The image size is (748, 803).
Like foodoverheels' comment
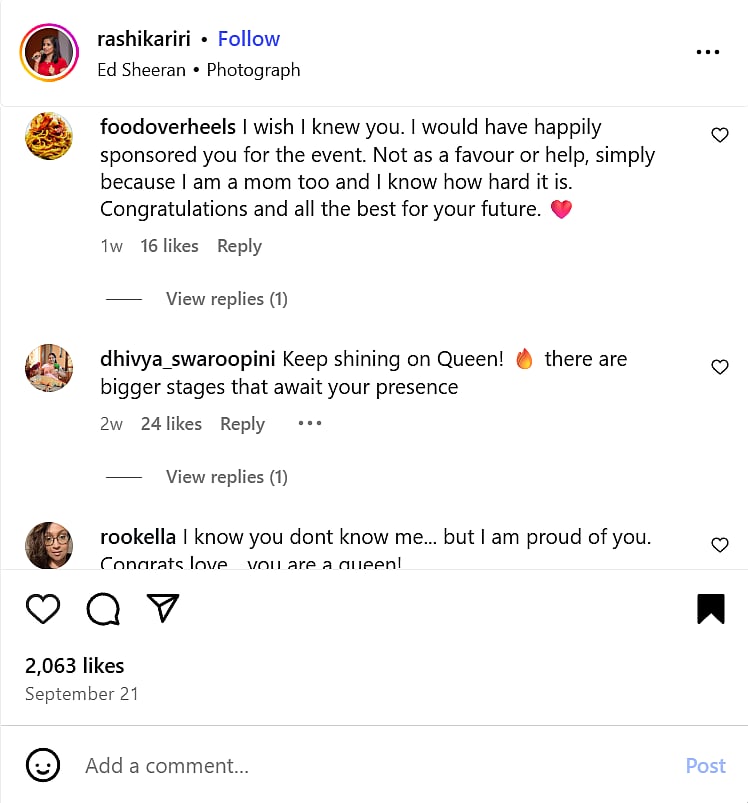719,135
